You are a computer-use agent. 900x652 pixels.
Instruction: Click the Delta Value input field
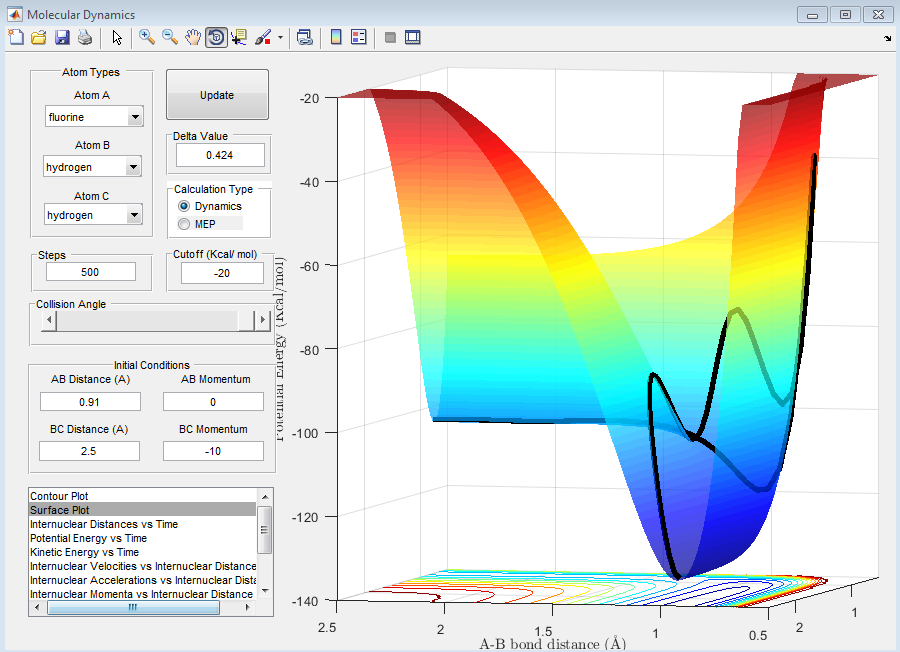point(220,155)
